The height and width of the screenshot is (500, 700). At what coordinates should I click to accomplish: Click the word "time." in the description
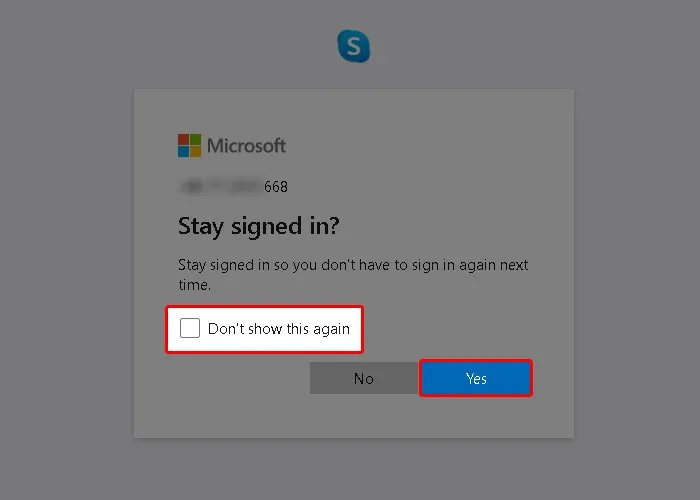point(195,285)
